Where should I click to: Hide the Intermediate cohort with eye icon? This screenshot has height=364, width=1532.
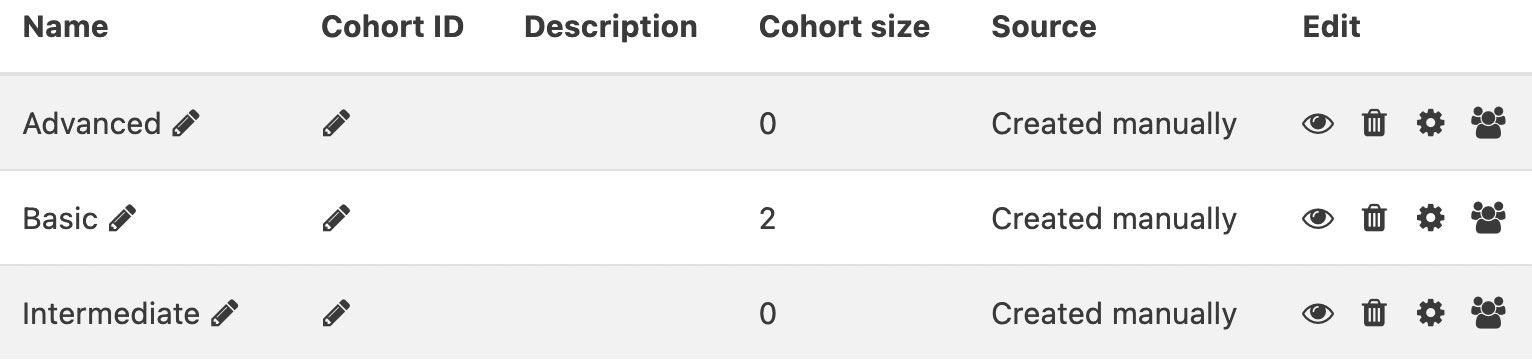coord(1318,315)
